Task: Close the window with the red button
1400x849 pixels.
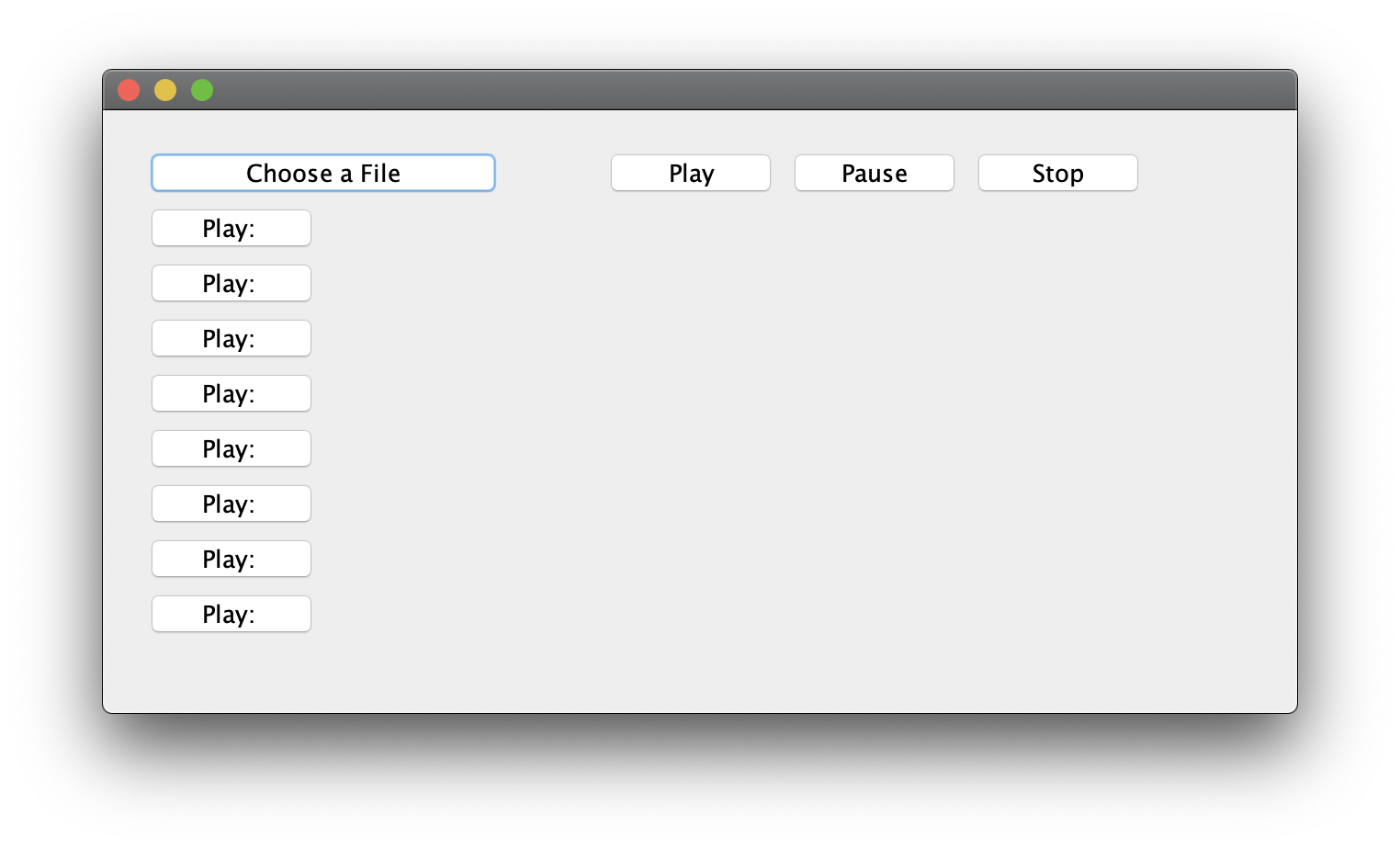Action: 129,90
